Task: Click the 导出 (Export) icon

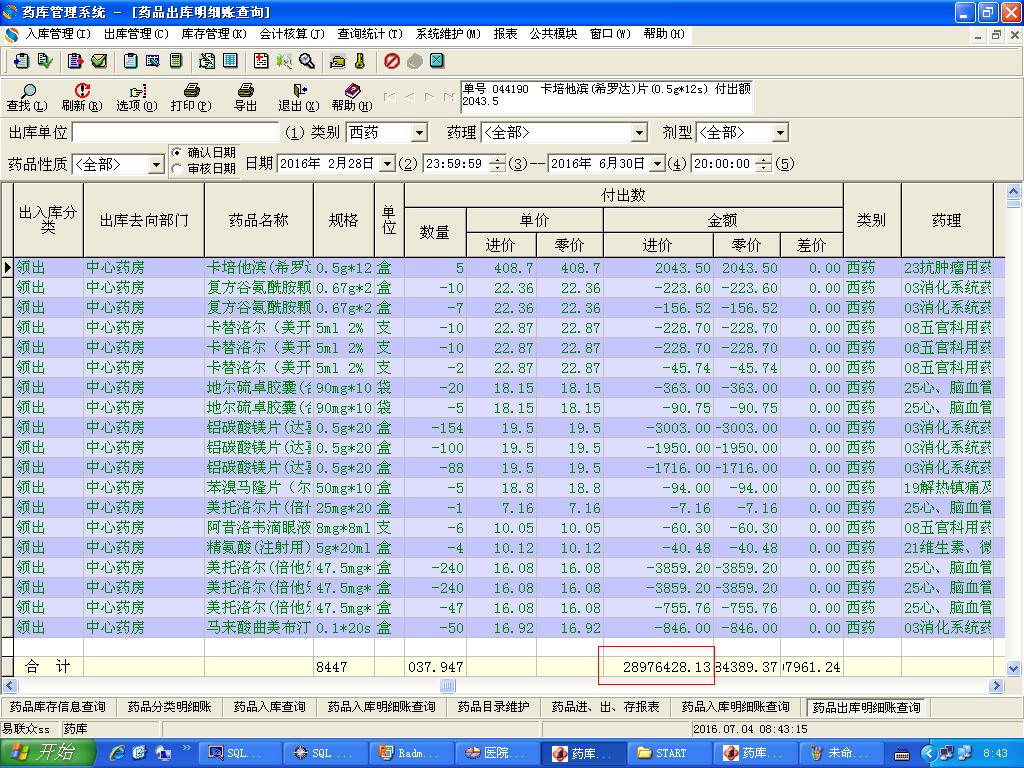Action: [245, 92]
